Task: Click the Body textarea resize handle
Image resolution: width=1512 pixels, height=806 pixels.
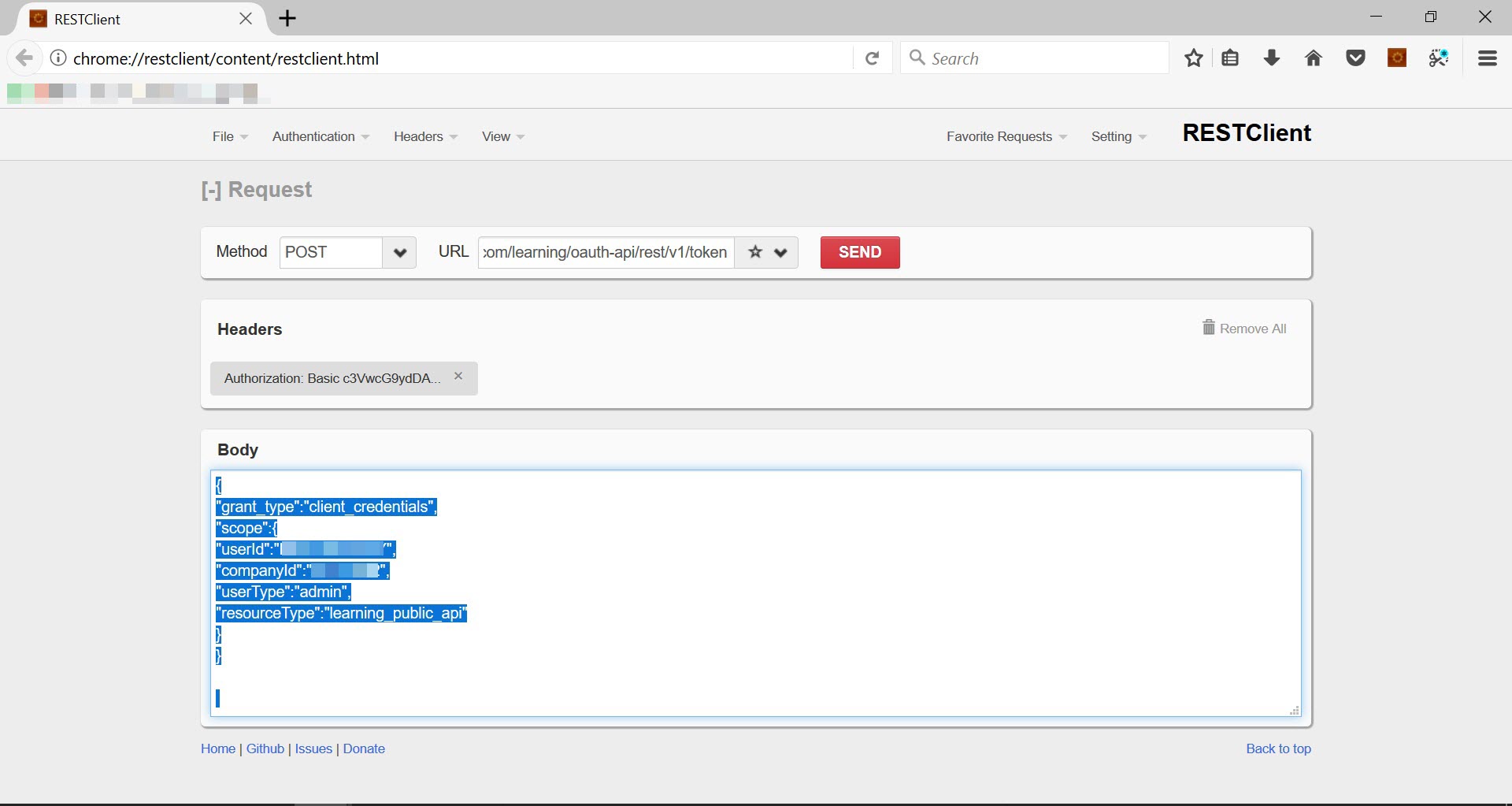Action: pos(1294,710)
